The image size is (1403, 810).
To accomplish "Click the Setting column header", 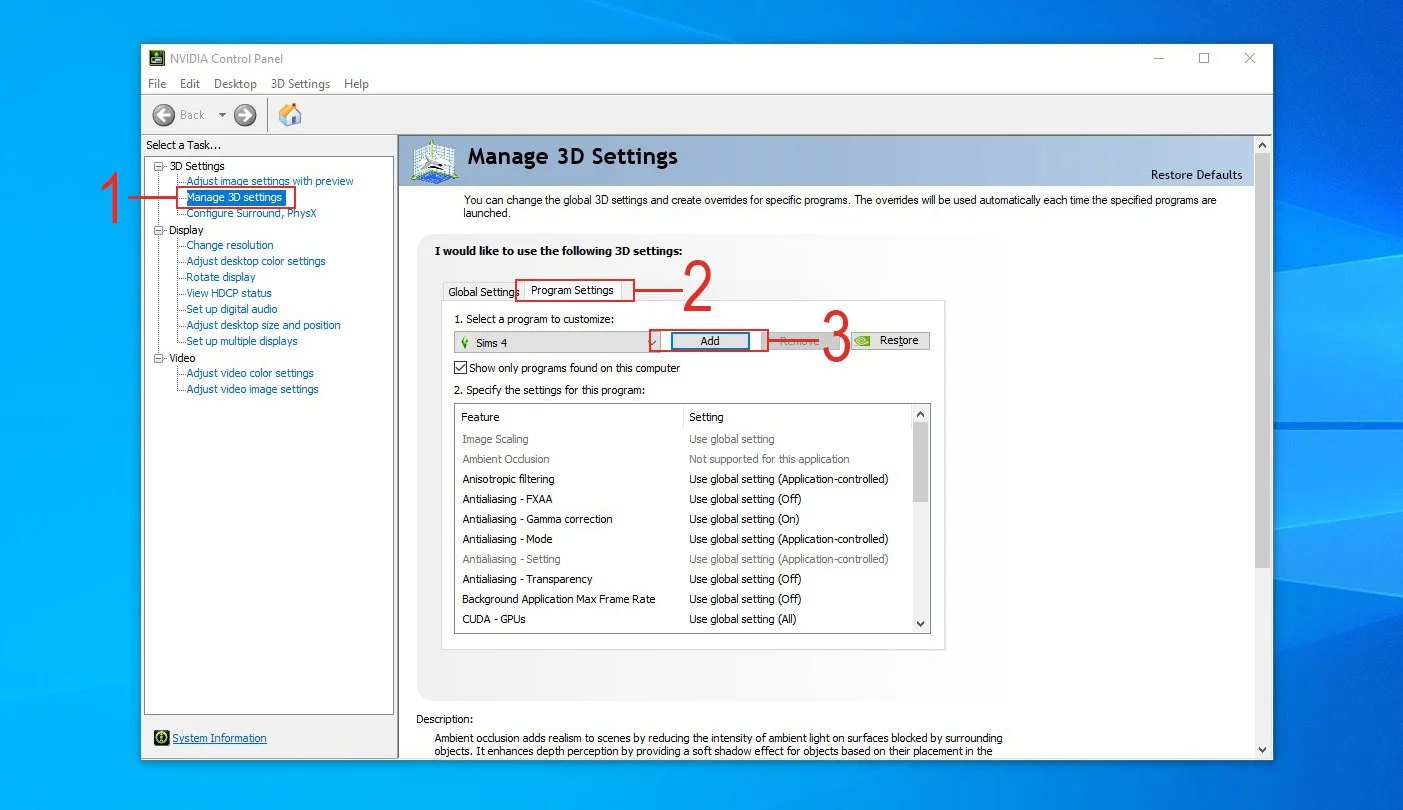I will (x=797, y=417).
